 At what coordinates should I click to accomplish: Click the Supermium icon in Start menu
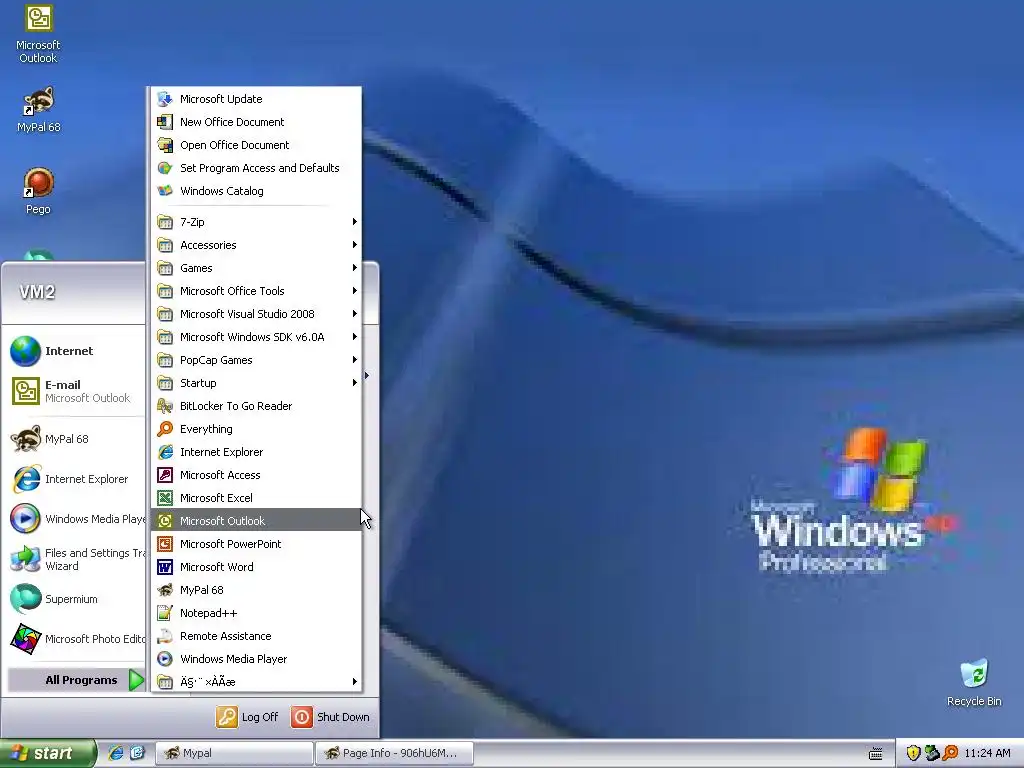25,599
